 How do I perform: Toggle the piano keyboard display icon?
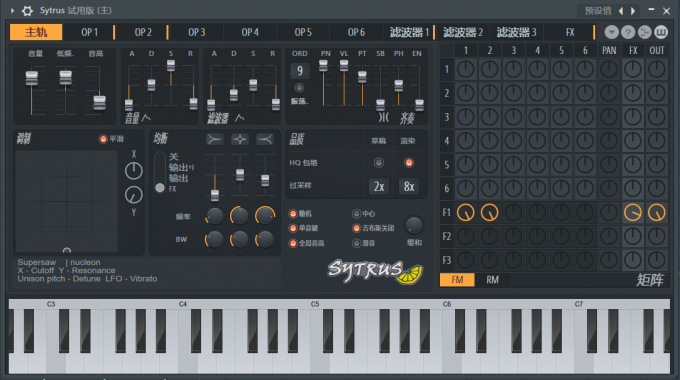click(x=661, y=32)
